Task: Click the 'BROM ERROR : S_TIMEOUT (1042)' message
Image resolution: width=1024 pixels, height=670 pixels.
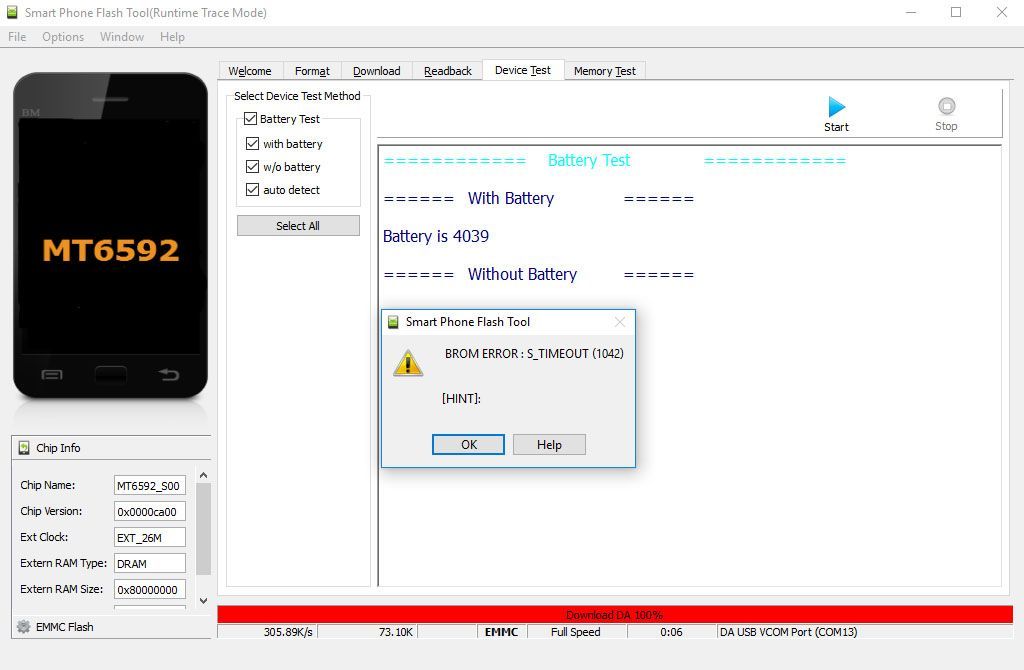Action: [x=534, y=353]
